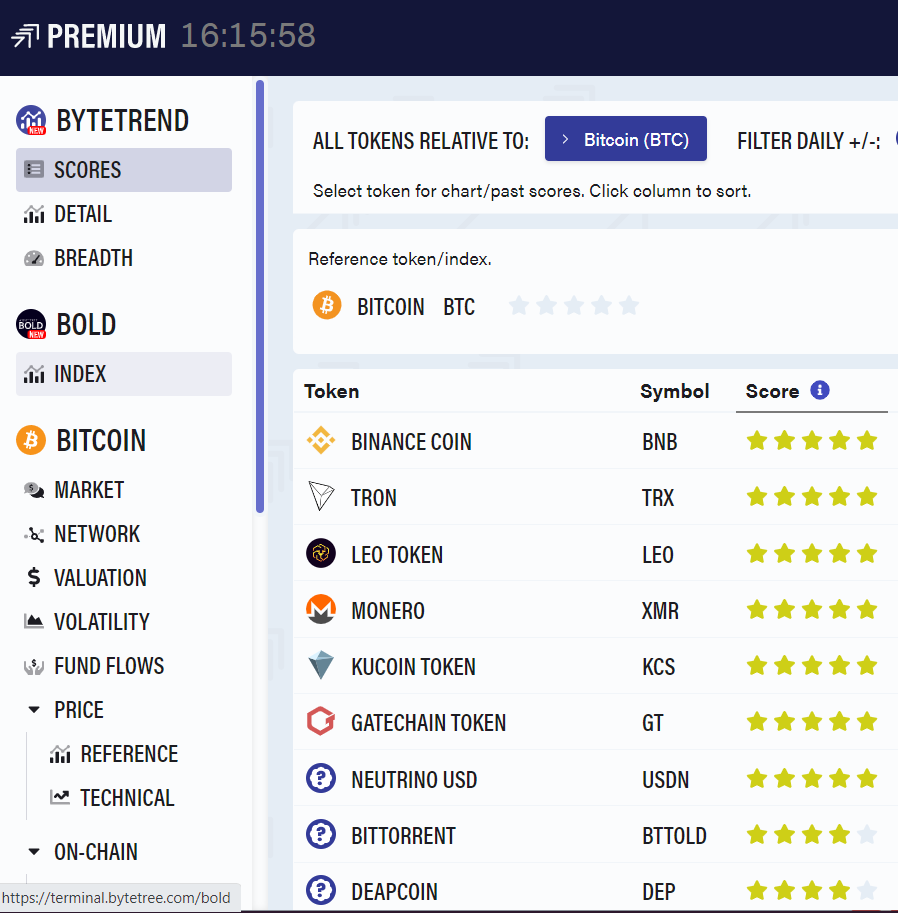898x913 pixels.
Task: Click the Premium logo arrow icon
Action: point(25,36)
